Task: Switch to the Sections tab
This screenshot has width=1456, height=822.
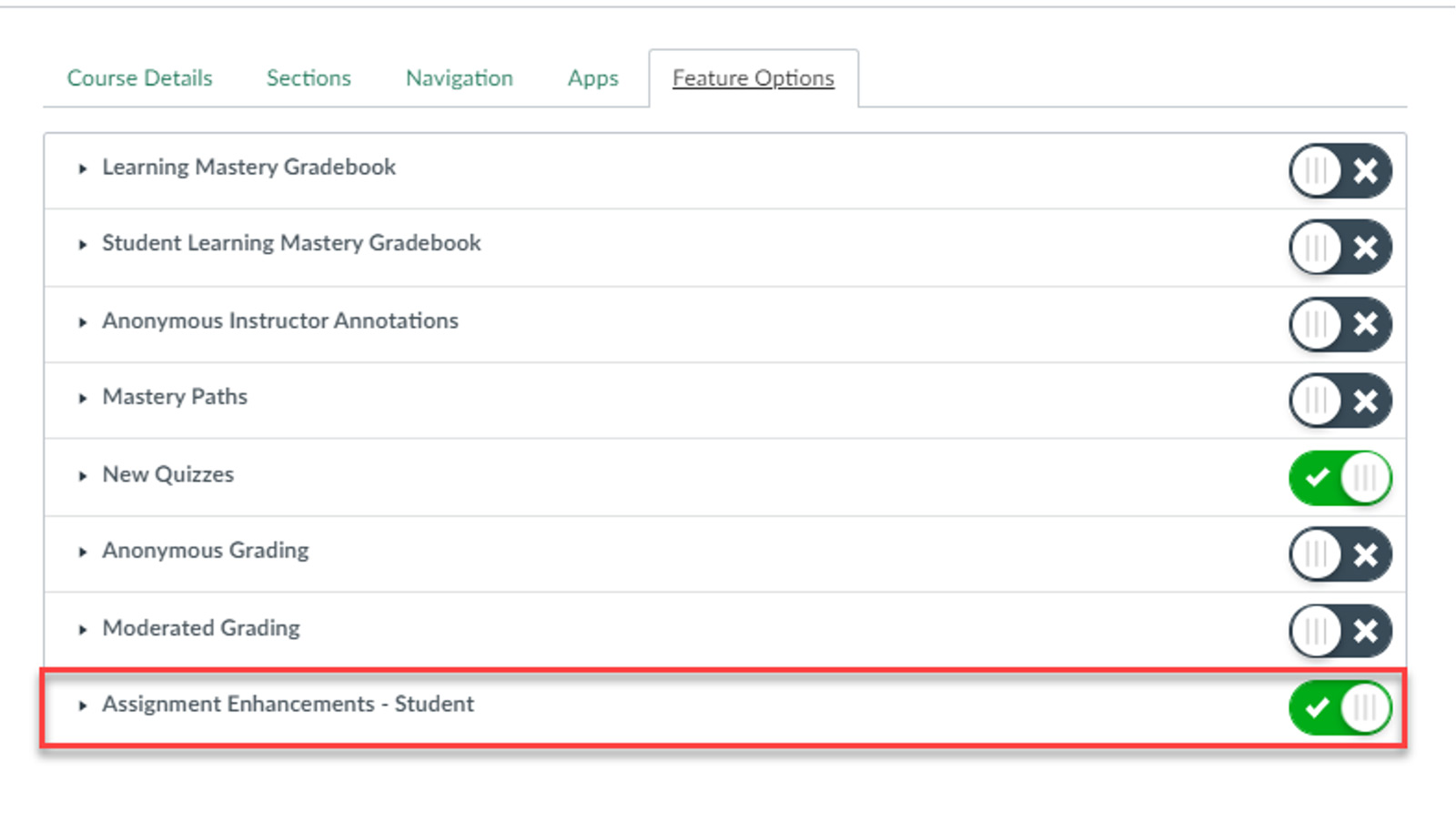Action: click(x=308, y=78)
